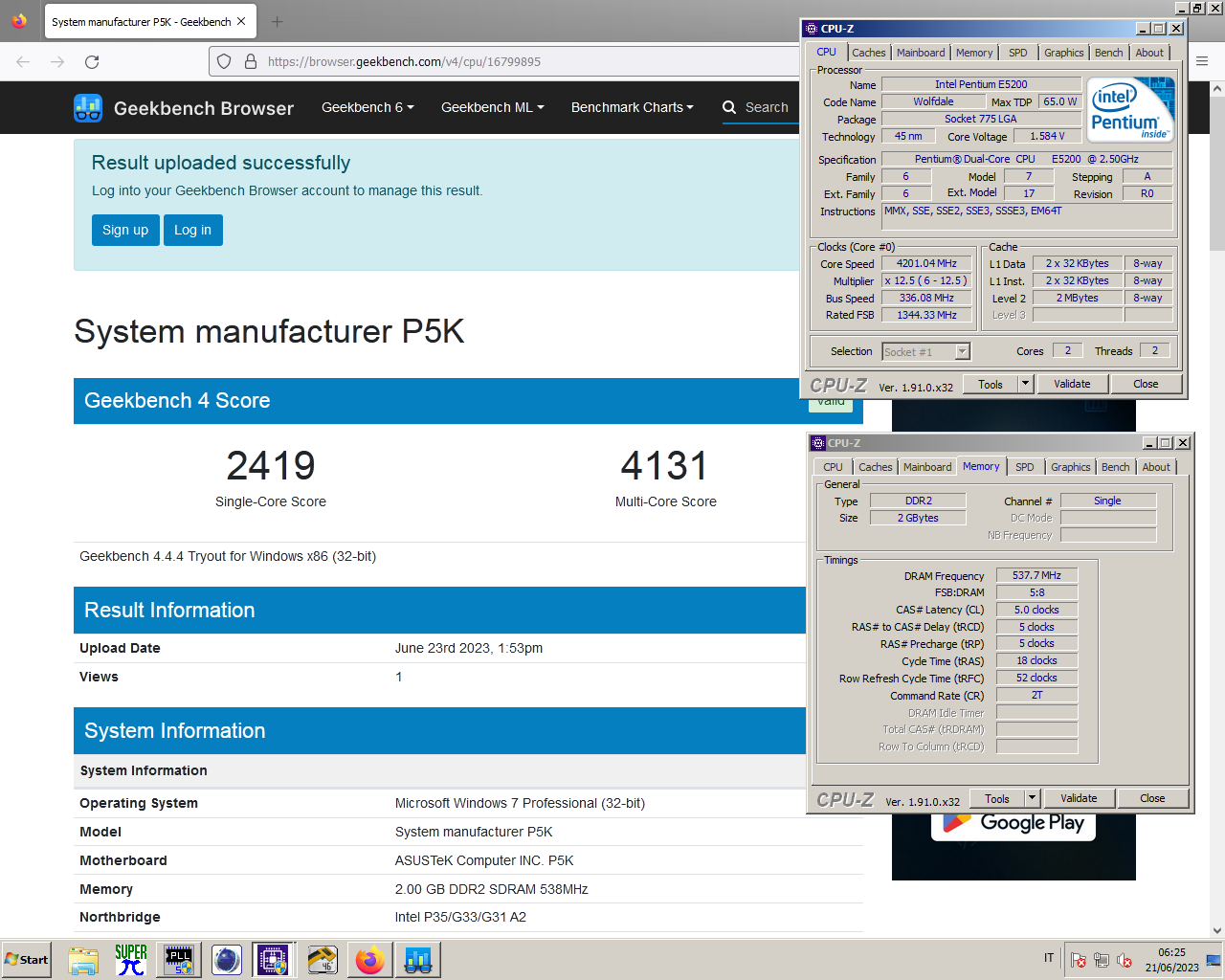The height and width of the screenshot is (980, 1225).
Task: Click Close in upper CPU-Z window
Action: (1146, 384)
